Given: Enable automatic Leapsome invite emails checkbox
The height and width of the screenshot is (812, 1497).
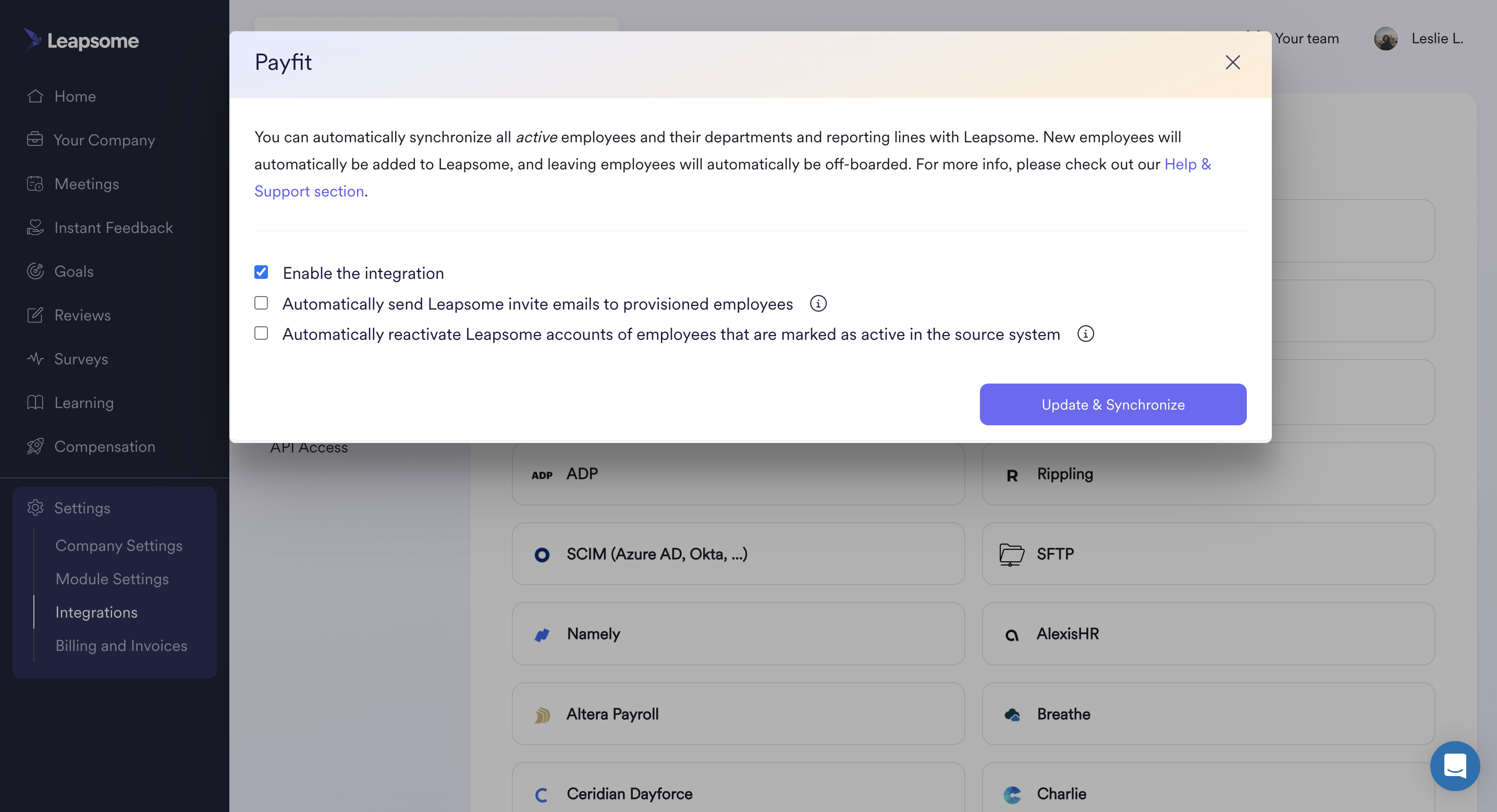Looking at the screenshot, I should [x=261, y=303].
